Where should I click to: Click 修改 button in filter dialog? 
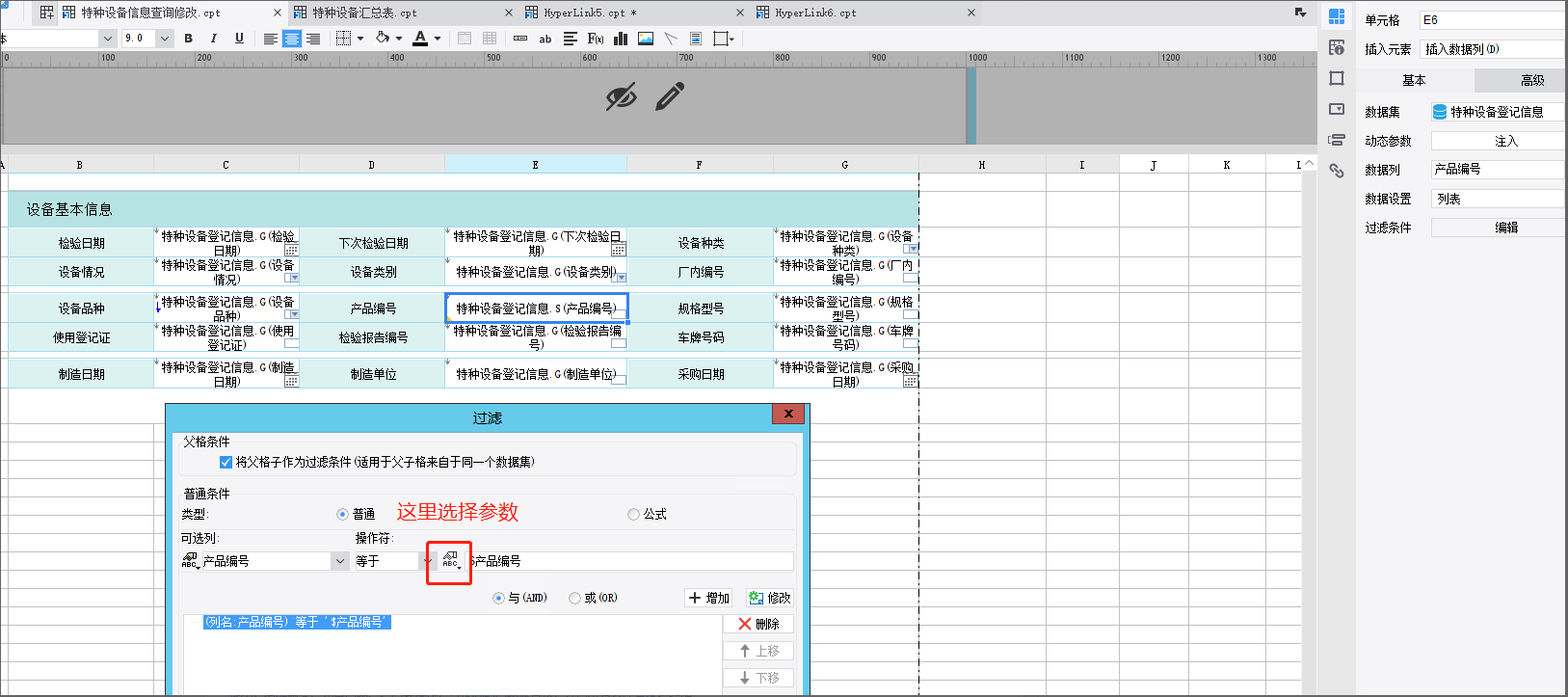click(x=769, y=598)
